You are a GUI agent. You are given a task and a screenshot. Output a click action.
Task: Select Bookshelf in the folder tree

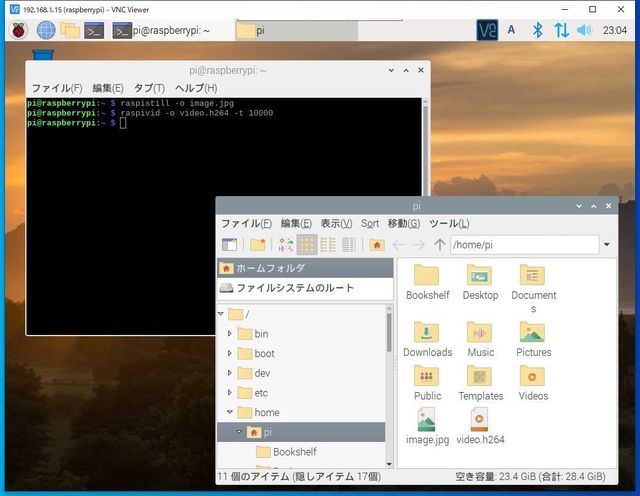point(294,452)
